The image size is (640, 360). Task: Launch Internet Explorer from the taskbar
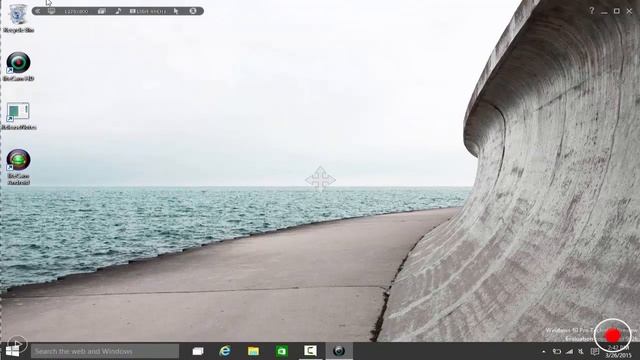coord(225,351)
